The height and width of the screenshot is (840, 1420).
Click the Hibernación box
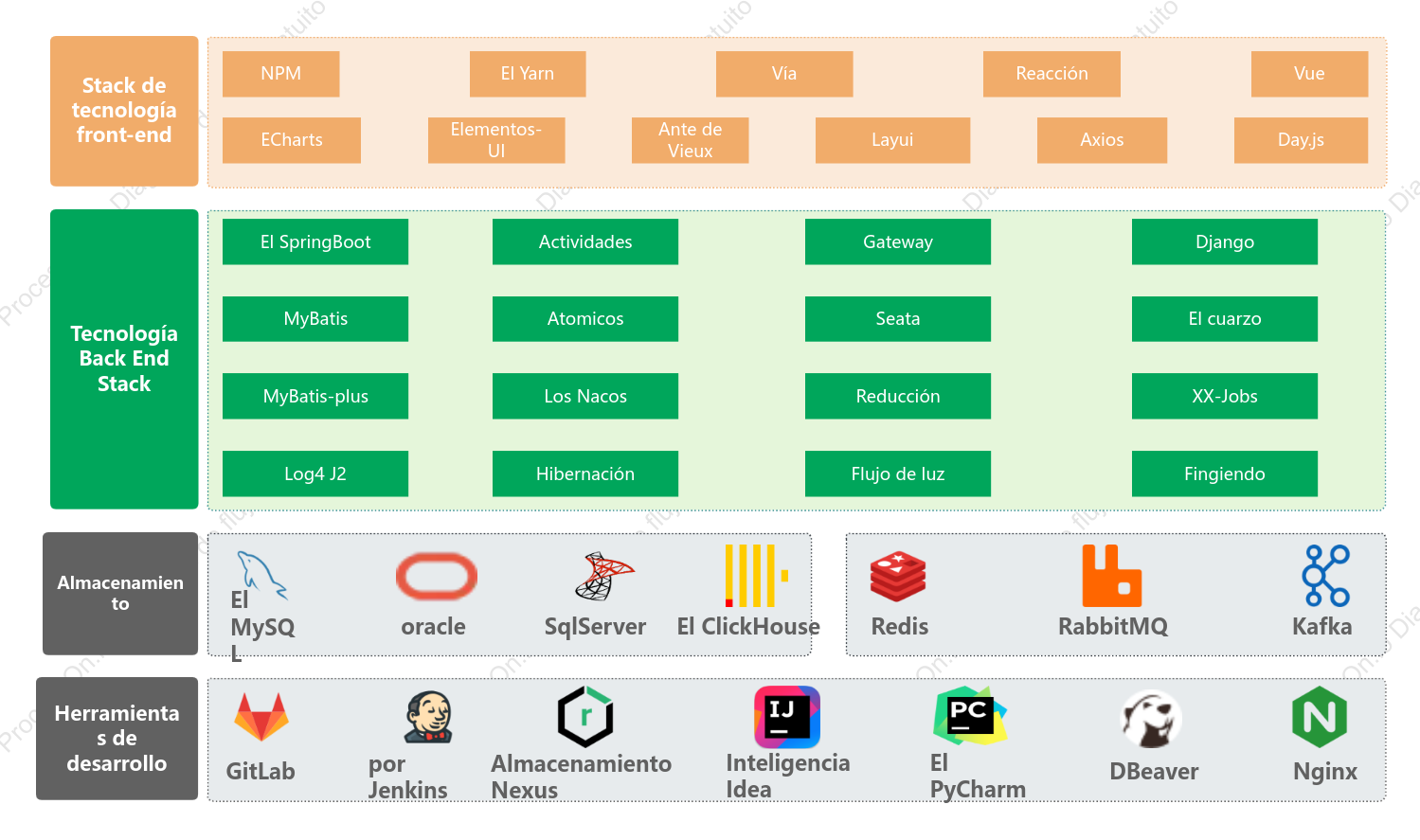coord(585,474)
